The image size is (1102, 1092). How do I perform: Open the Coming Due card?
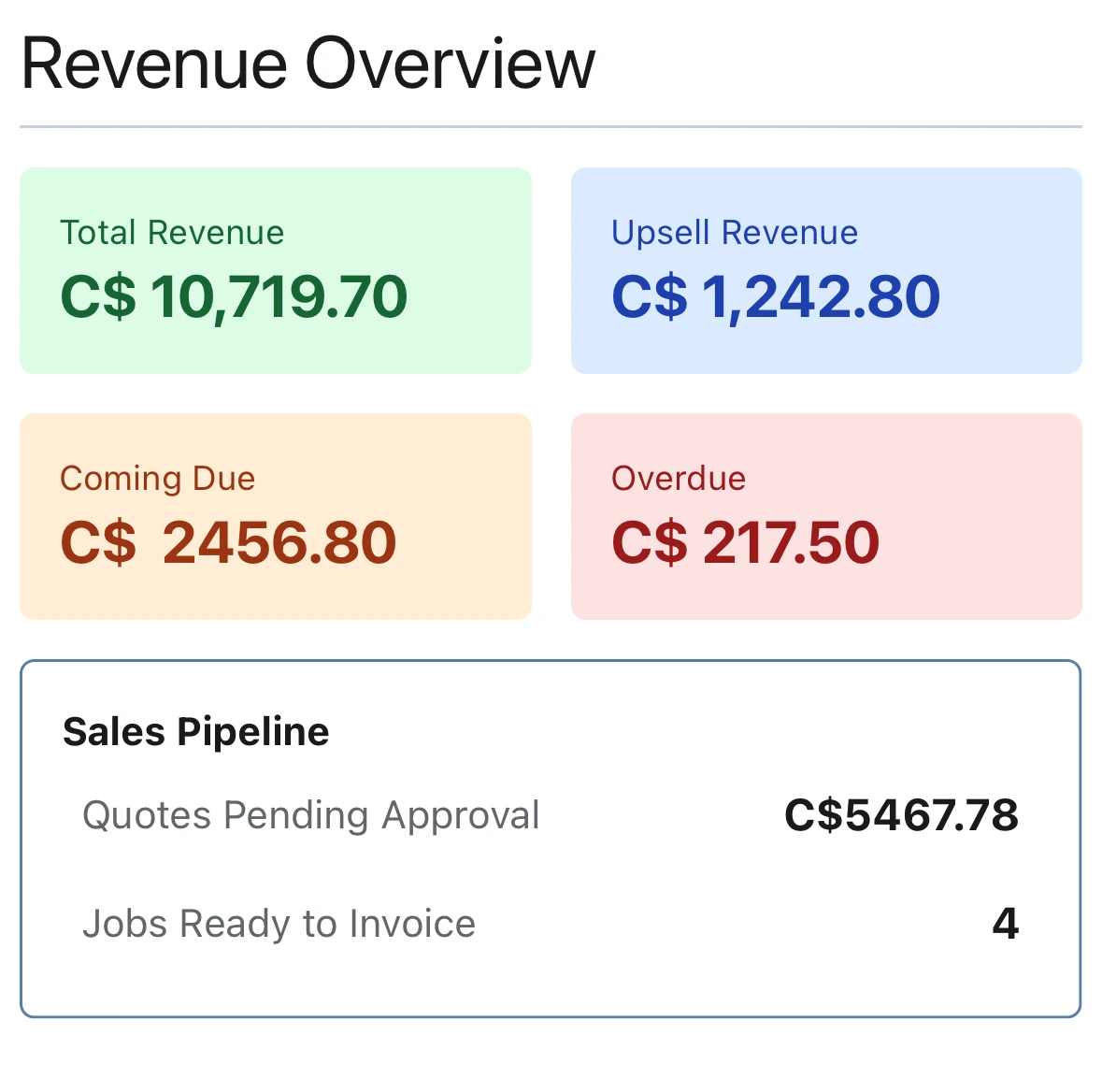coord(275,516)
